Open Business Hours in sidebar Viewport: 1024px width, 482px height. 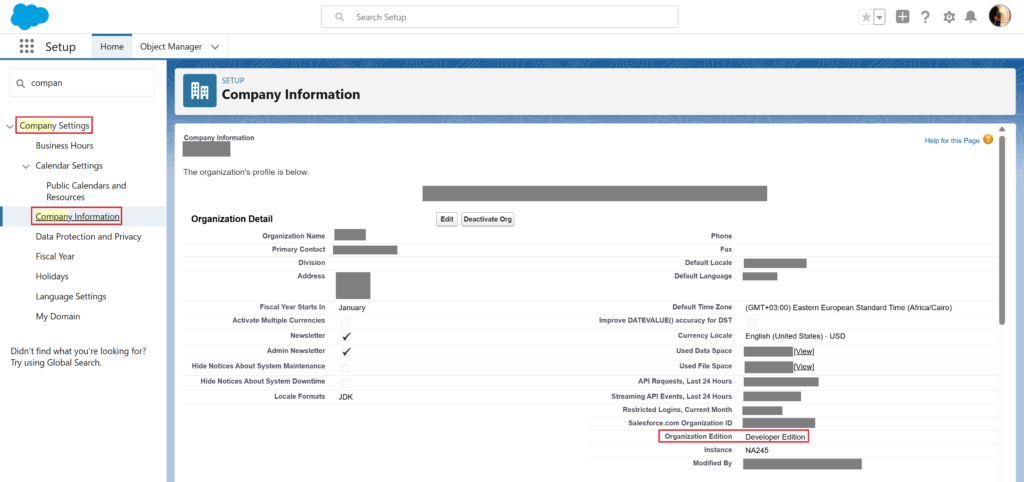point(65,146)
